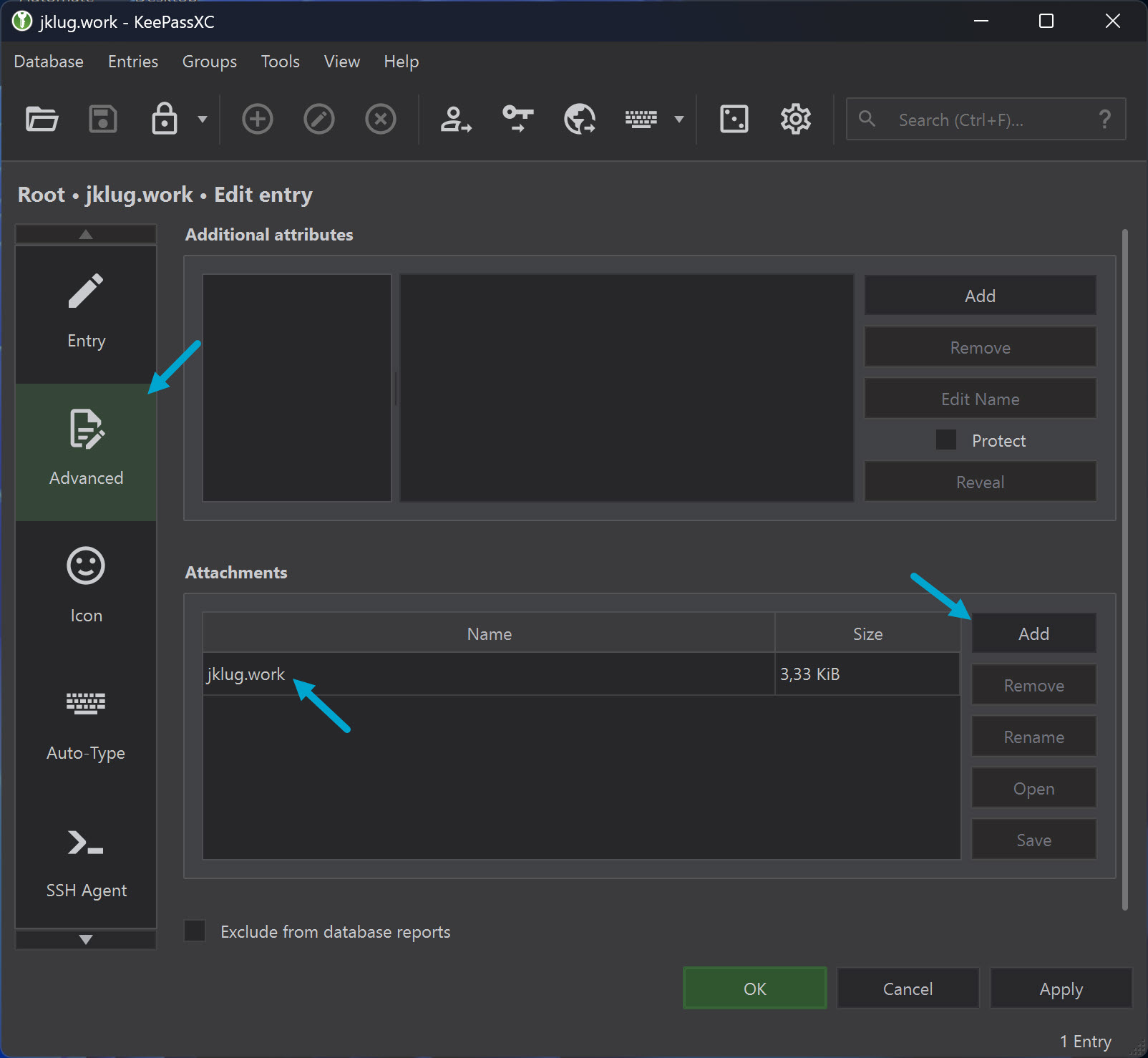Click the Reveal button
Screen dimensions: 1148x1058
click(x=980, y=482)
